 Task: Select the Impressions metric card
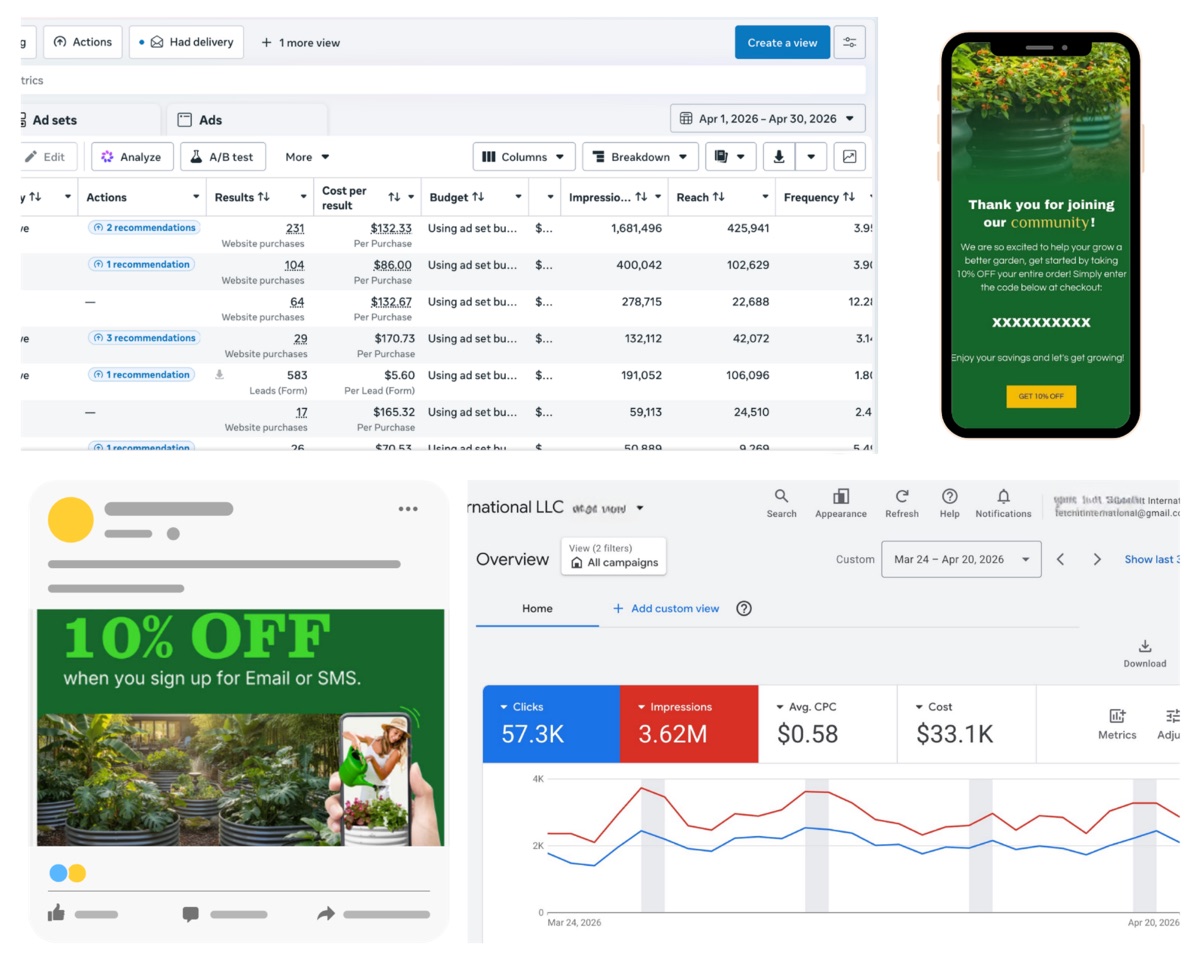click(x=689, y=724)
